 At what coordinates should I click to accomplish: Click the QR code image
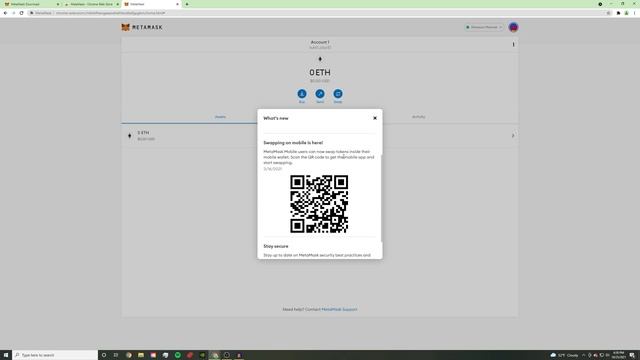pyautogui.click(x=319, y=204)
